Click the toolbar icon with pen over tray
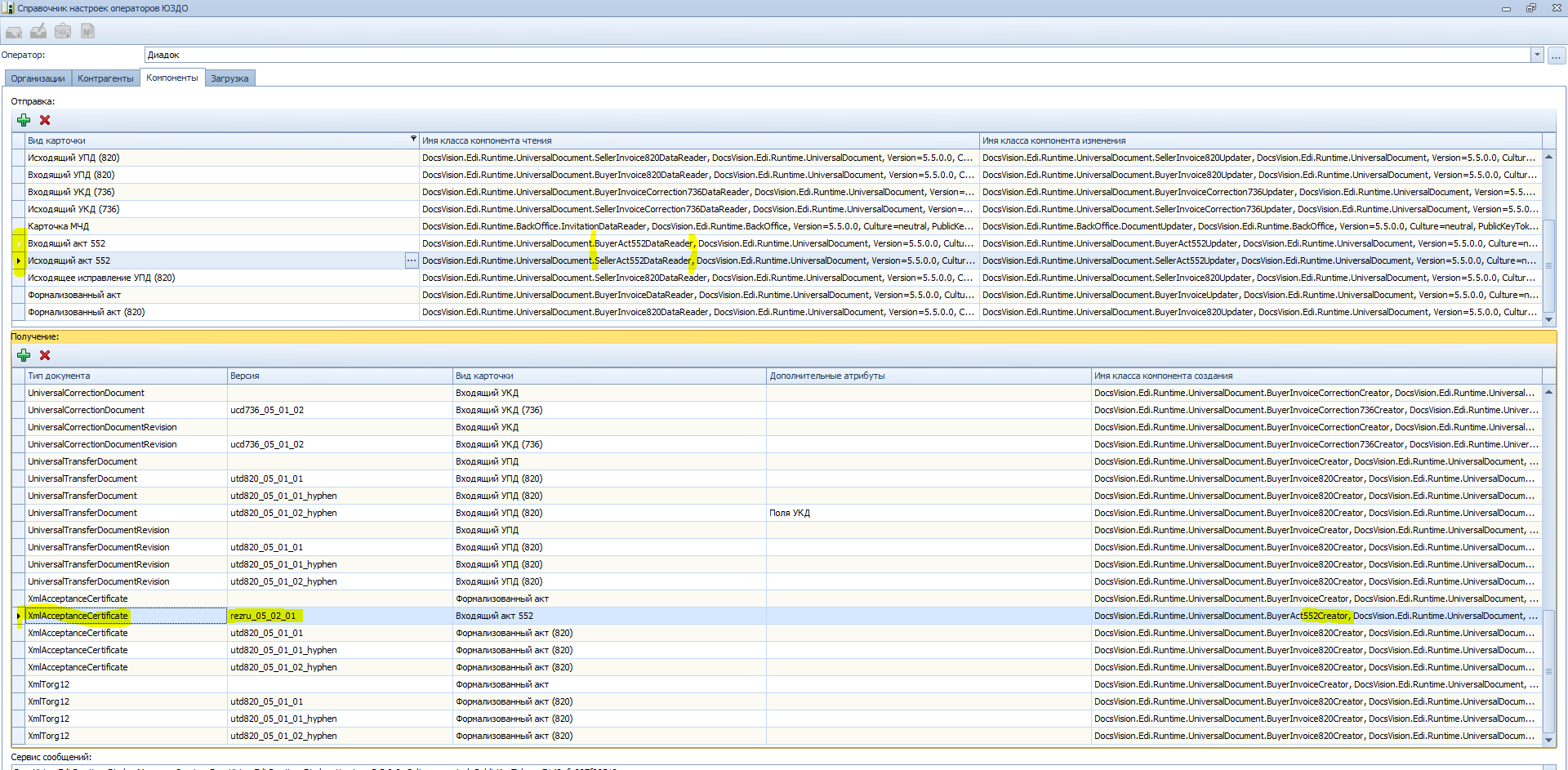Viewport: 1568px width, 770px height. (38, 32)
